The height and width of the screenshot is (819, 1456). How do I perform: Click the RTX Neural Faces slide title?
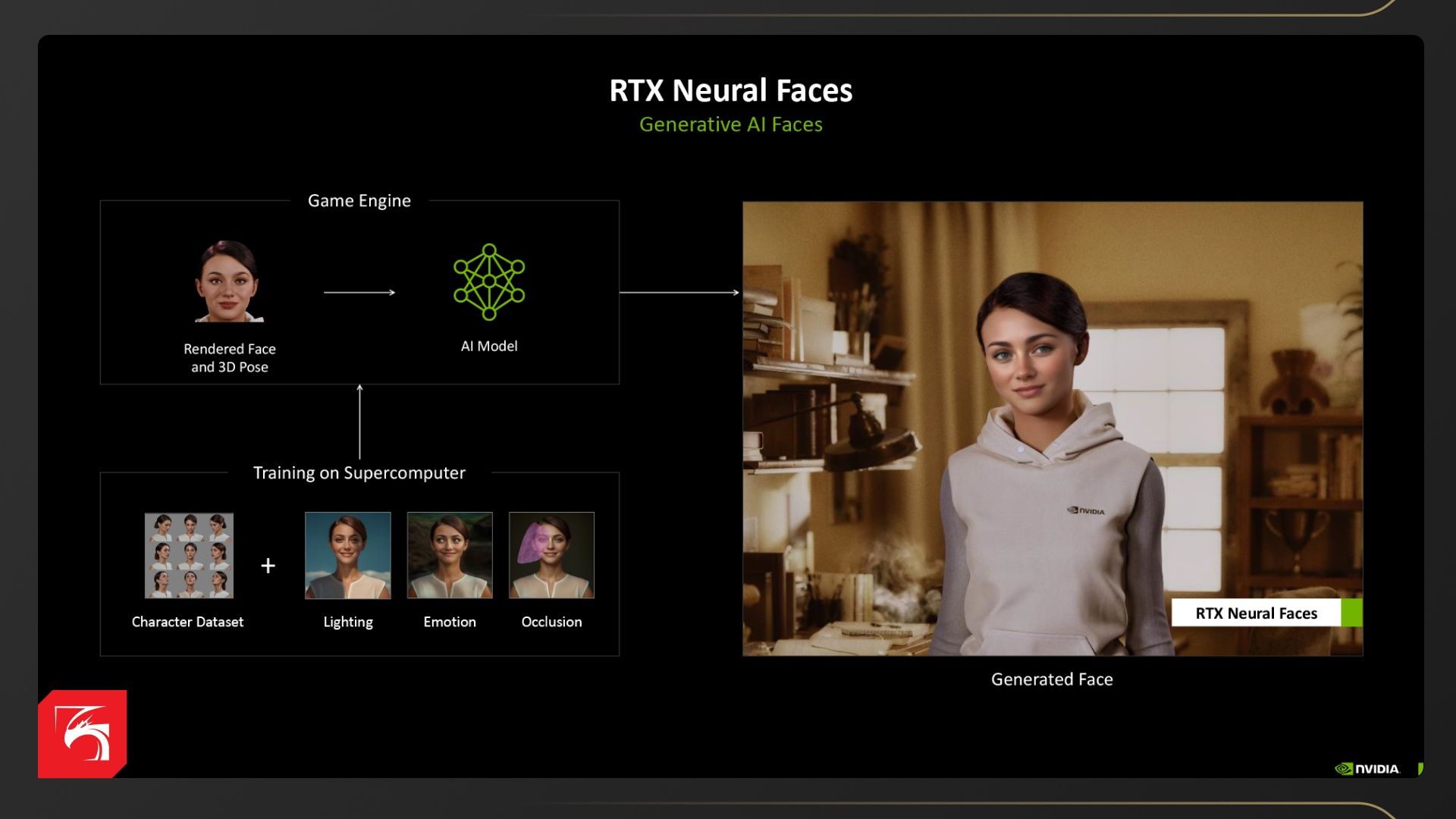(730, 90)
